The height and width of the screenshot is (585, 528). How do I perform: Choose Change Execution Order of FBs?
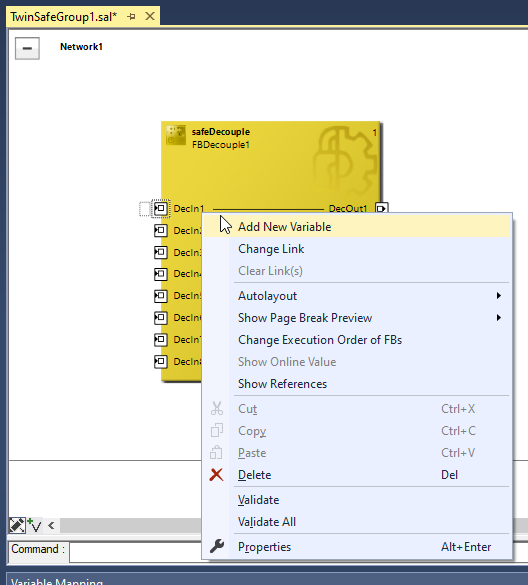point(357,340)
